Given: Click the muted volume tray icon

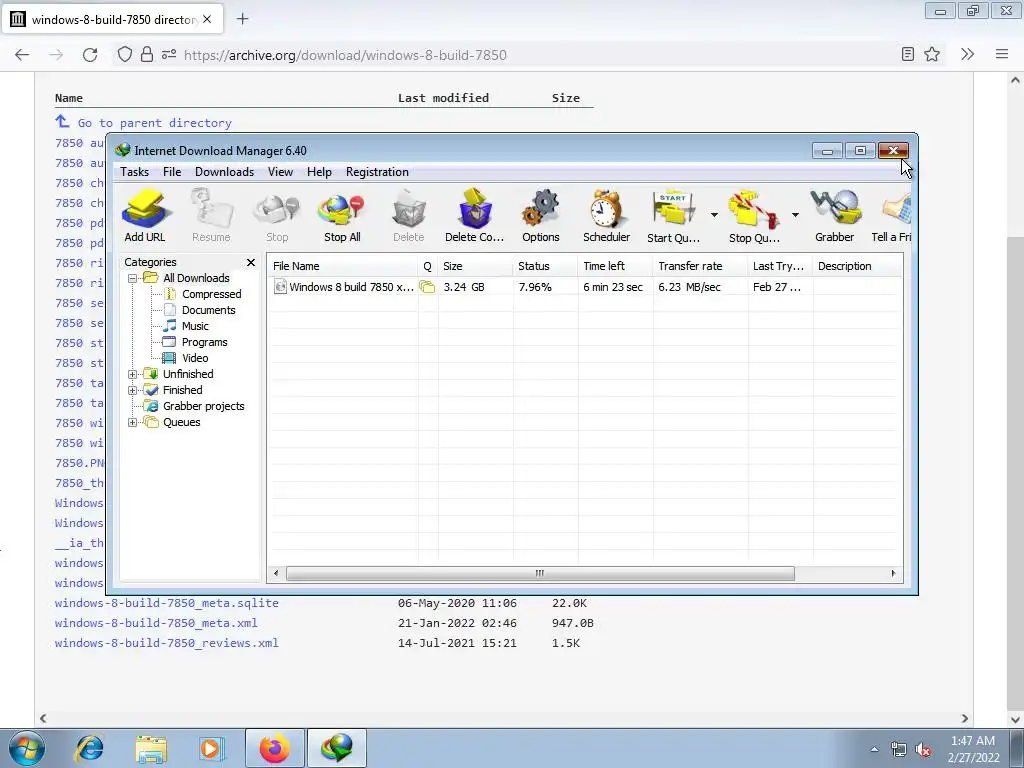Looking at the screenshot, I should coord(923,750).
